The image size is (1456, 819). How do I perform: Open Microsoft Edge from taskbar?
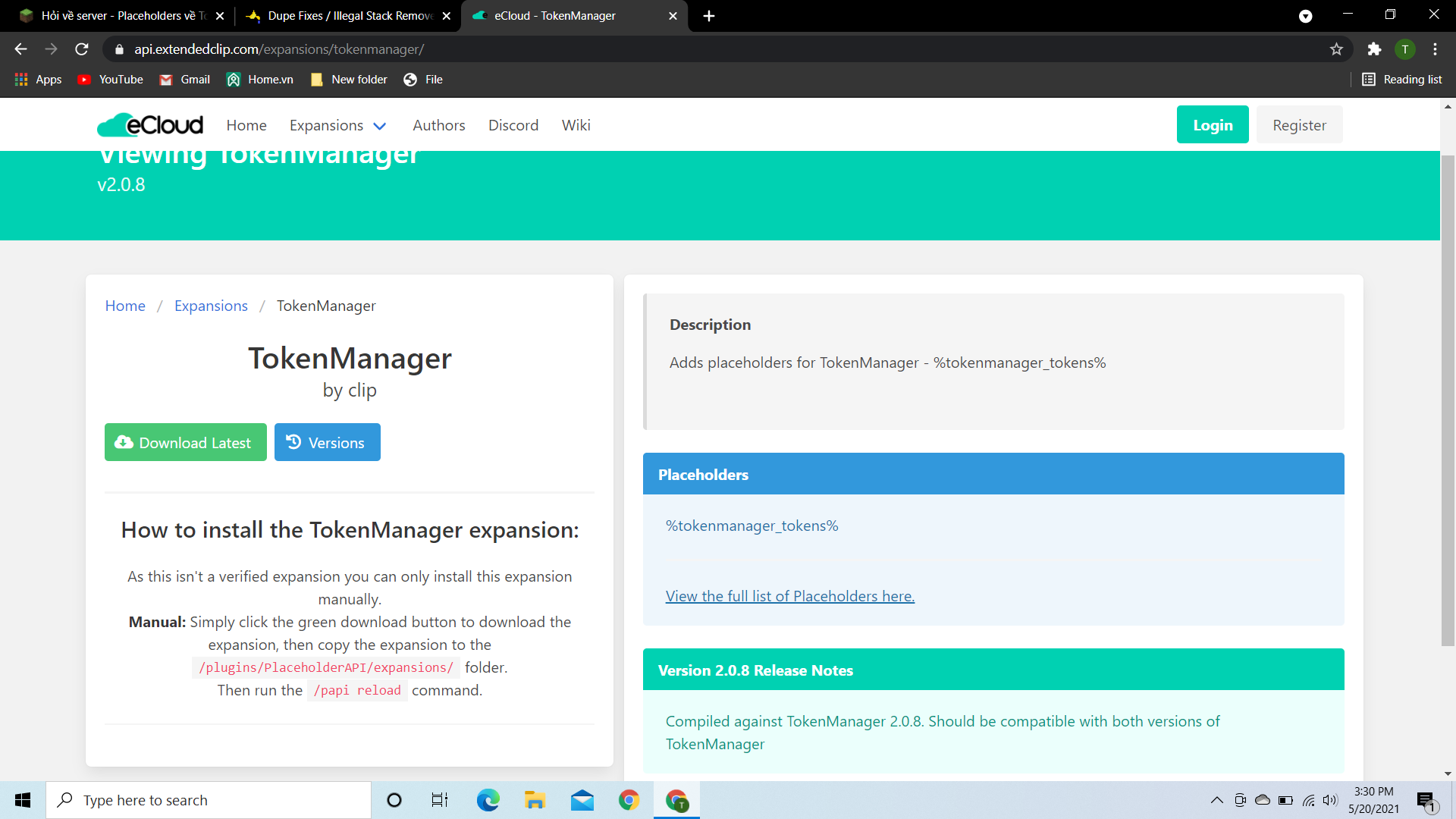488,800
